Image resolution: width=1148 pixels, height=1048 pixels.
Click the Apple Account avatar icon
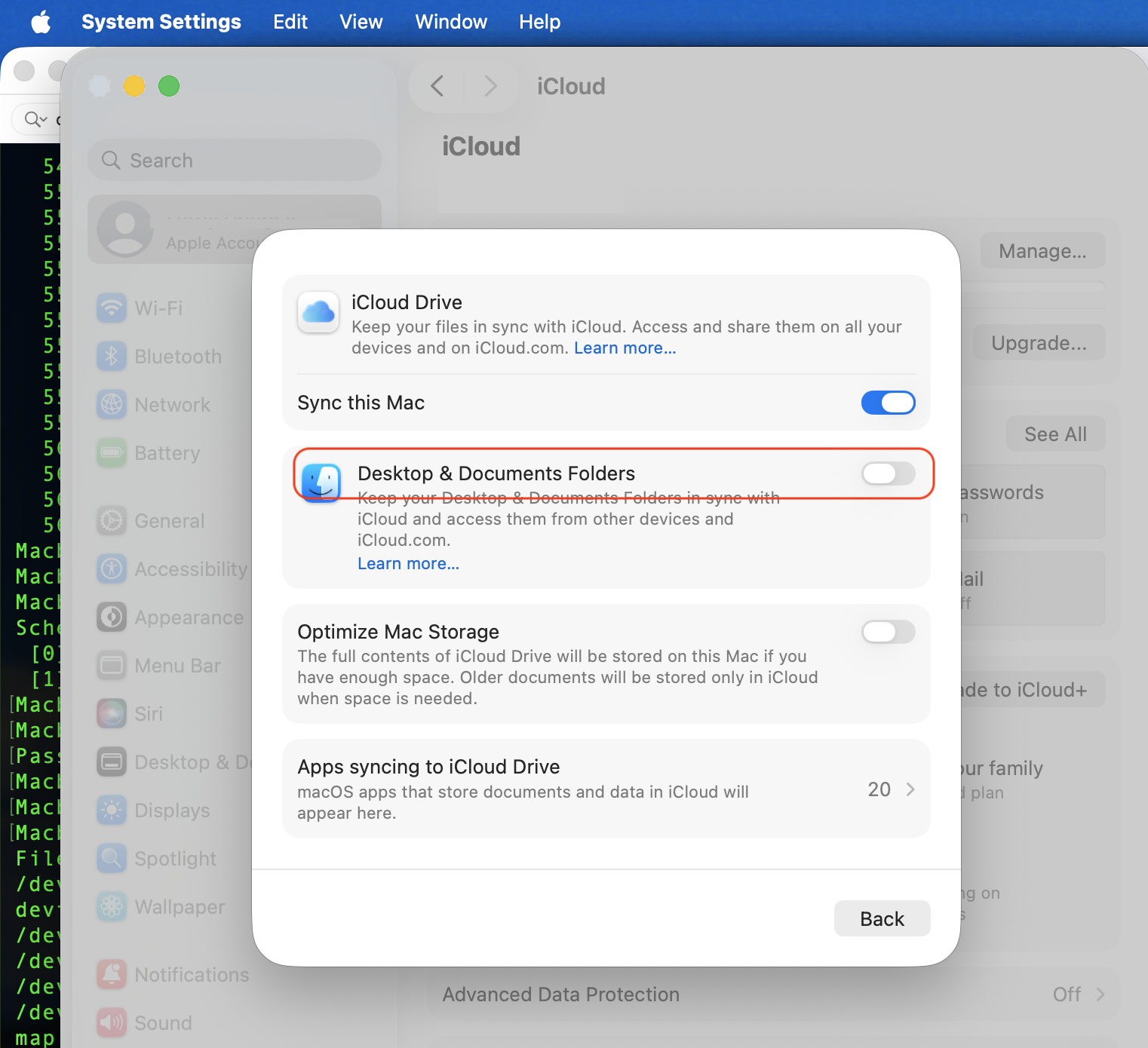click(x=125, y=229)
